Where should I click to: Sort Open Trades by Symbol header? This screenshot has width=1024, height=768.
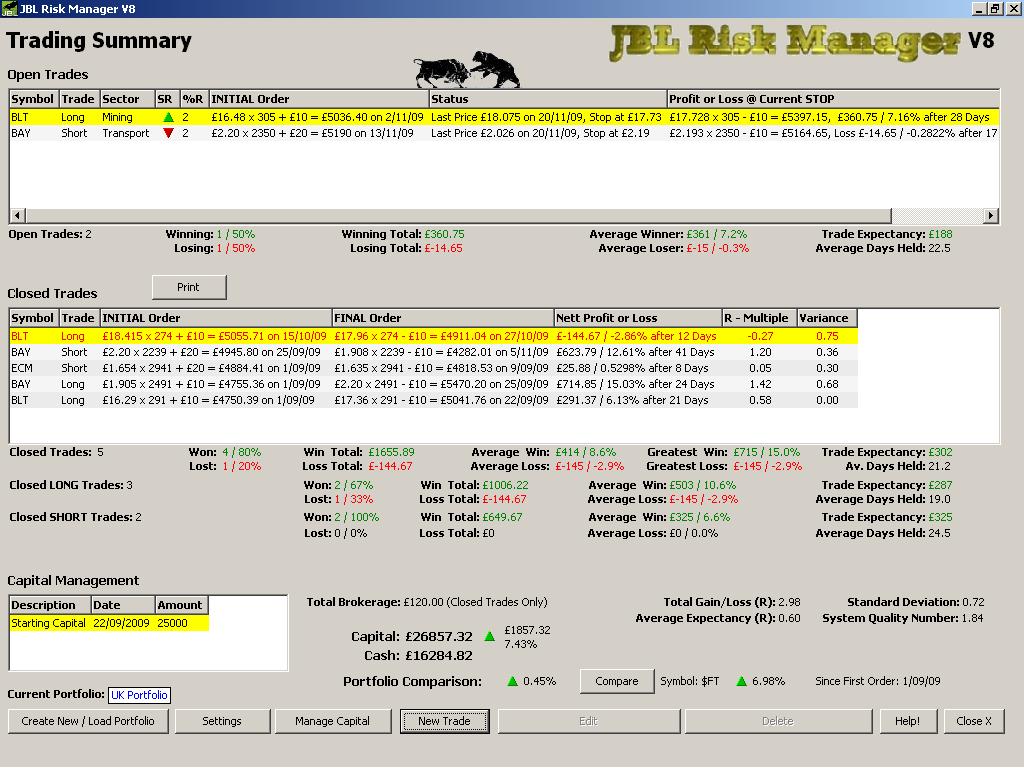point(33,99)
